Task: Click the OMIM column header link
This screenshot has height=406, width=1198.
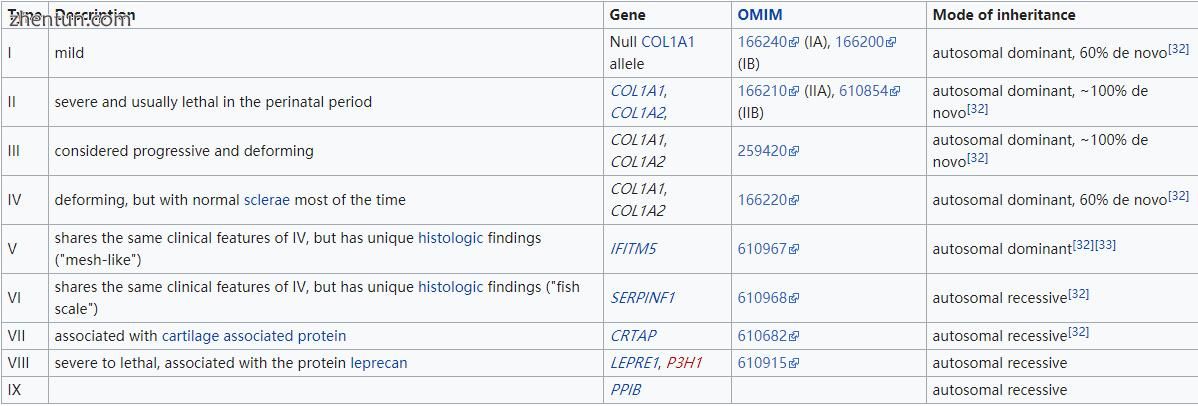Action: point(759,15)
